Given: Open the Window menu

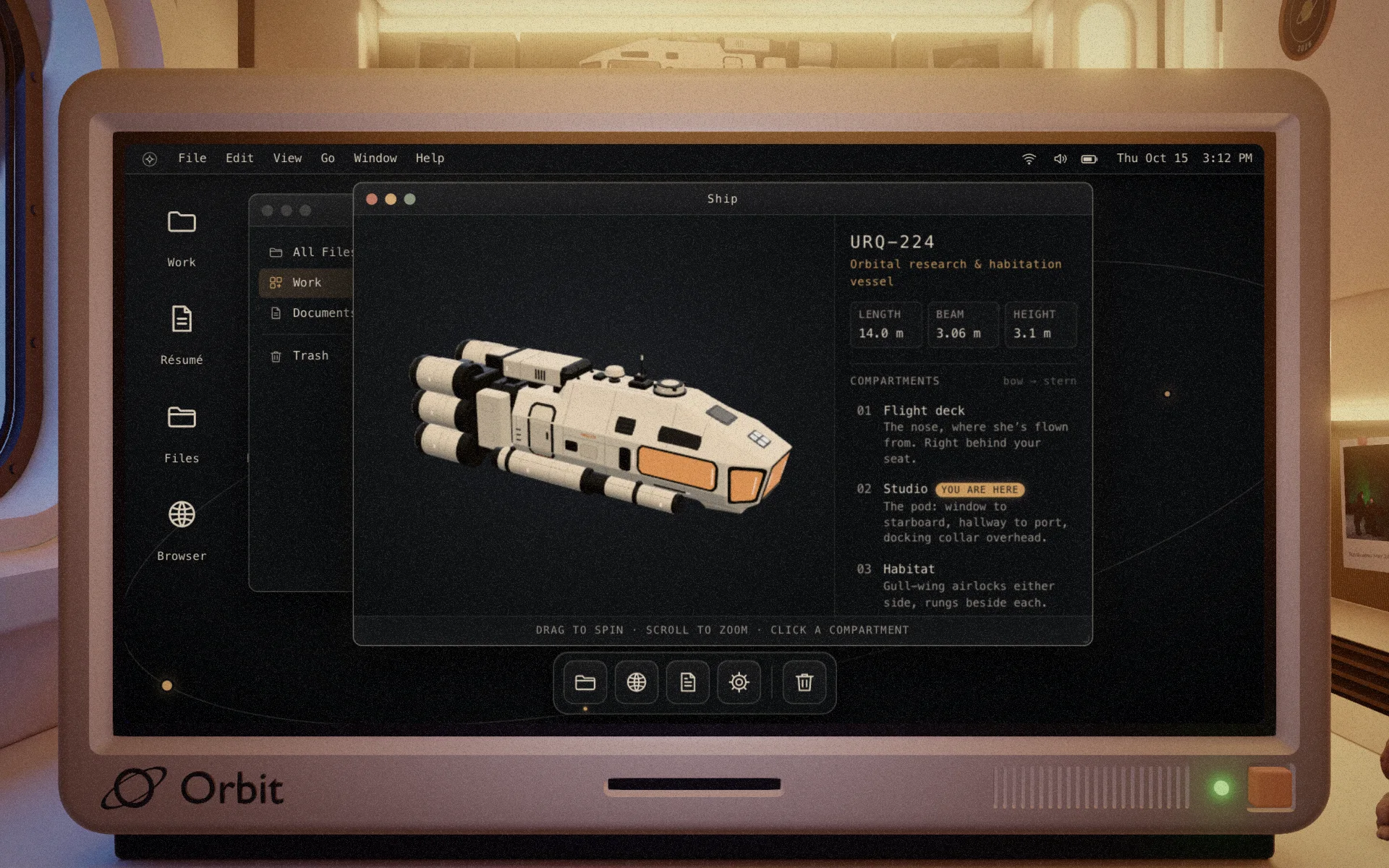Looking at the screenshot, I should click(x=375, y=158).
